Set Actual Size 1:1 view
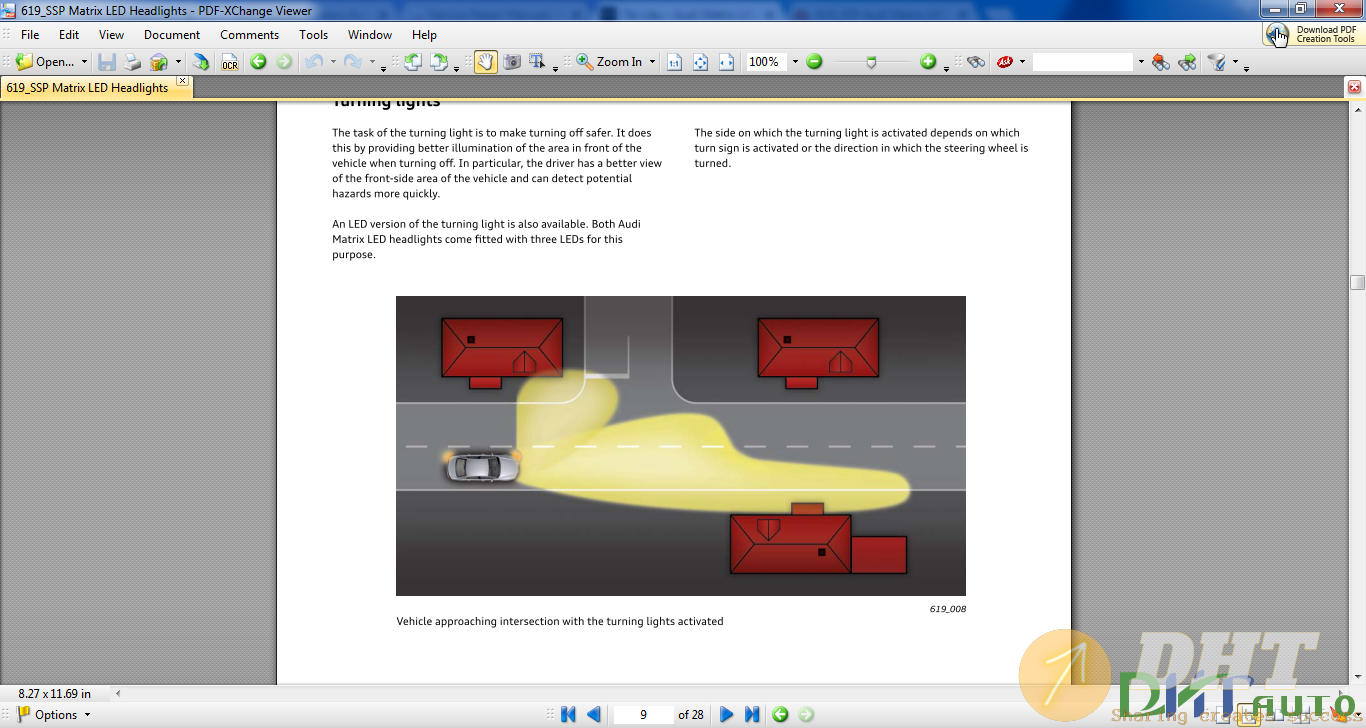Screen dimensions: 1366x728 point(674,62)
